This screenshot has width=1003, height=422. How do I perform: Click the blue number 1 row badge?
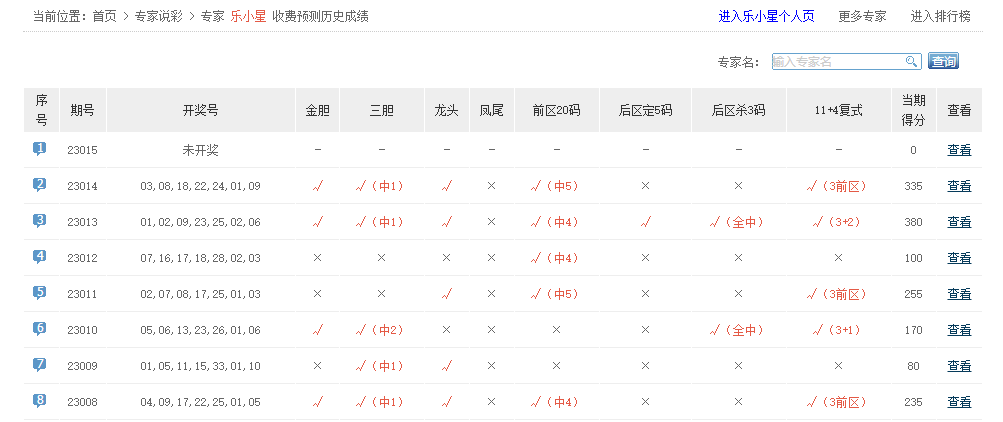[x=40, y=149]
